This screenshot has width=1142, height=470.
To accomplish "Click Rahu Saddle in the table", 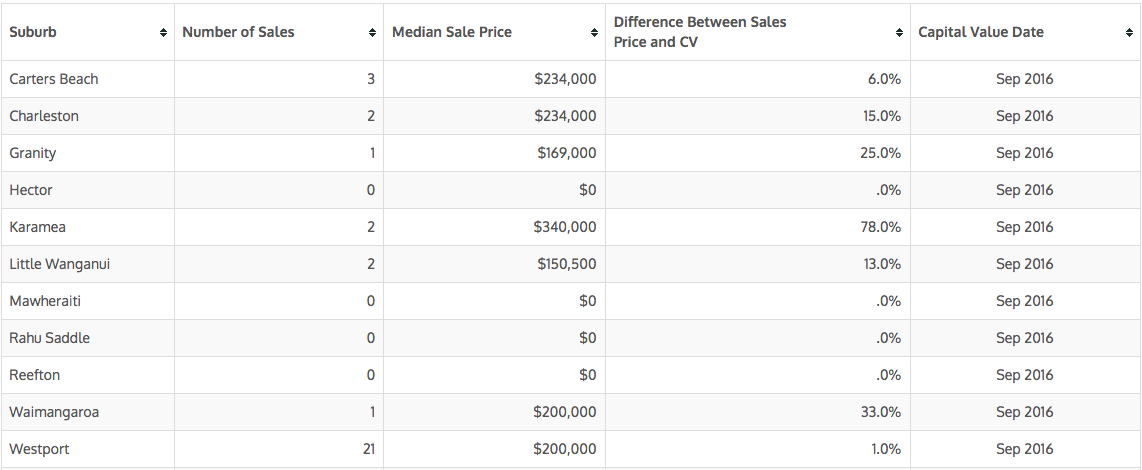I will (50, 338).
